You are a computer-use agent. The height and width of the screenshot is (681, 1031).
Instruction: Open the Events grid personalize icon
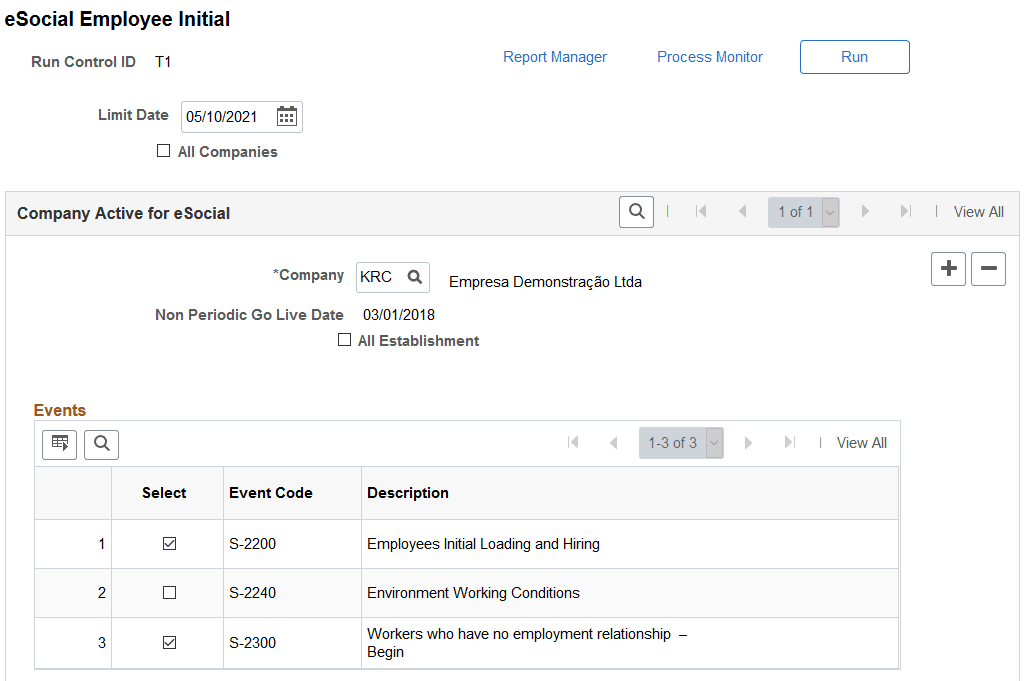(x=59, y=444)
